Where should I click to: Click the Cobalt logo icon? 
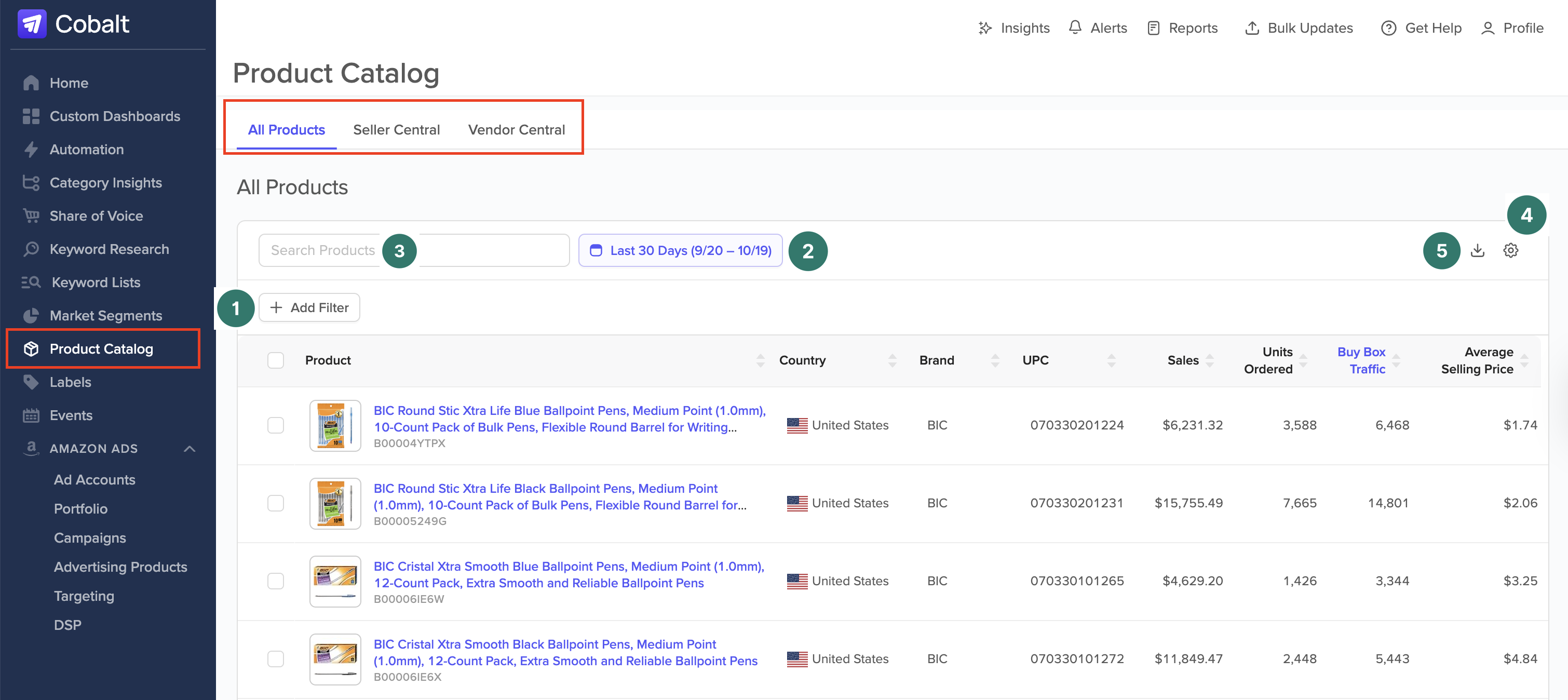point(32,24)
